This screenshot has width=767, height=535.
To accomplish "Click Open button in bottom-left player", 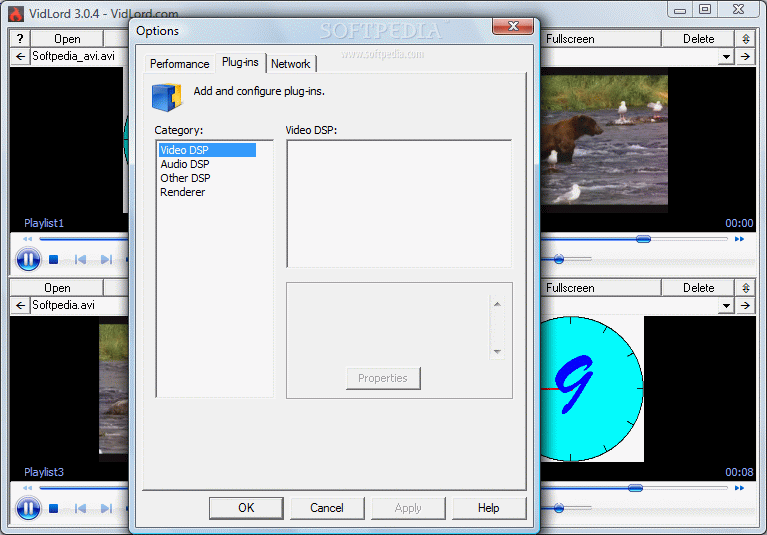I will (57, 288).
